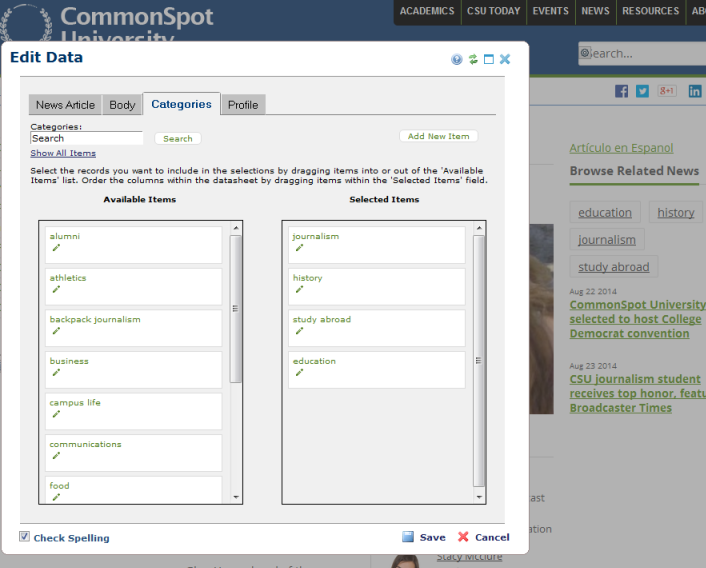
Task: Edit the food item pencil icon
Action: tap(56, 497)
